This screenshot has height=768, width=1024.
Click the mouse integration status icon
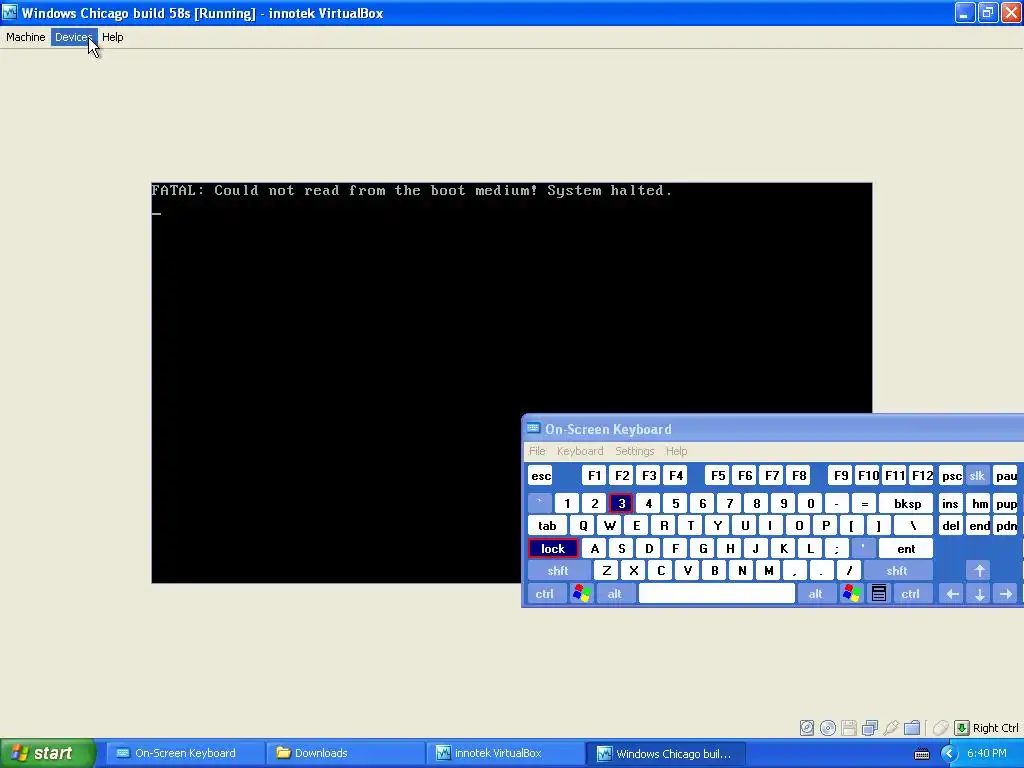click(x=940, y=728)
